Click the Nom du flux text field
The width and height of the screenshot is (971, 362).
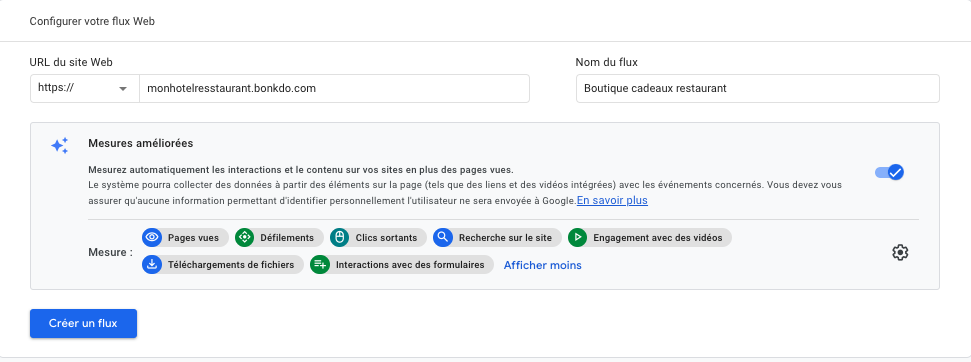[x=757, y=88]
